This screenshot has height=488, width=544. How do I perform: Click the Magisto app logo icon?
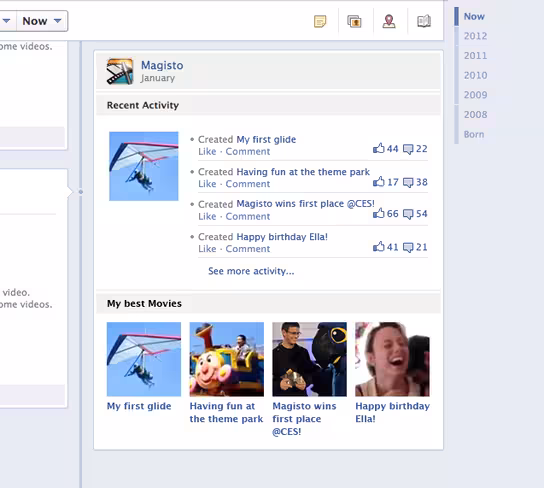pyautogui.click(x=120, y=71)
